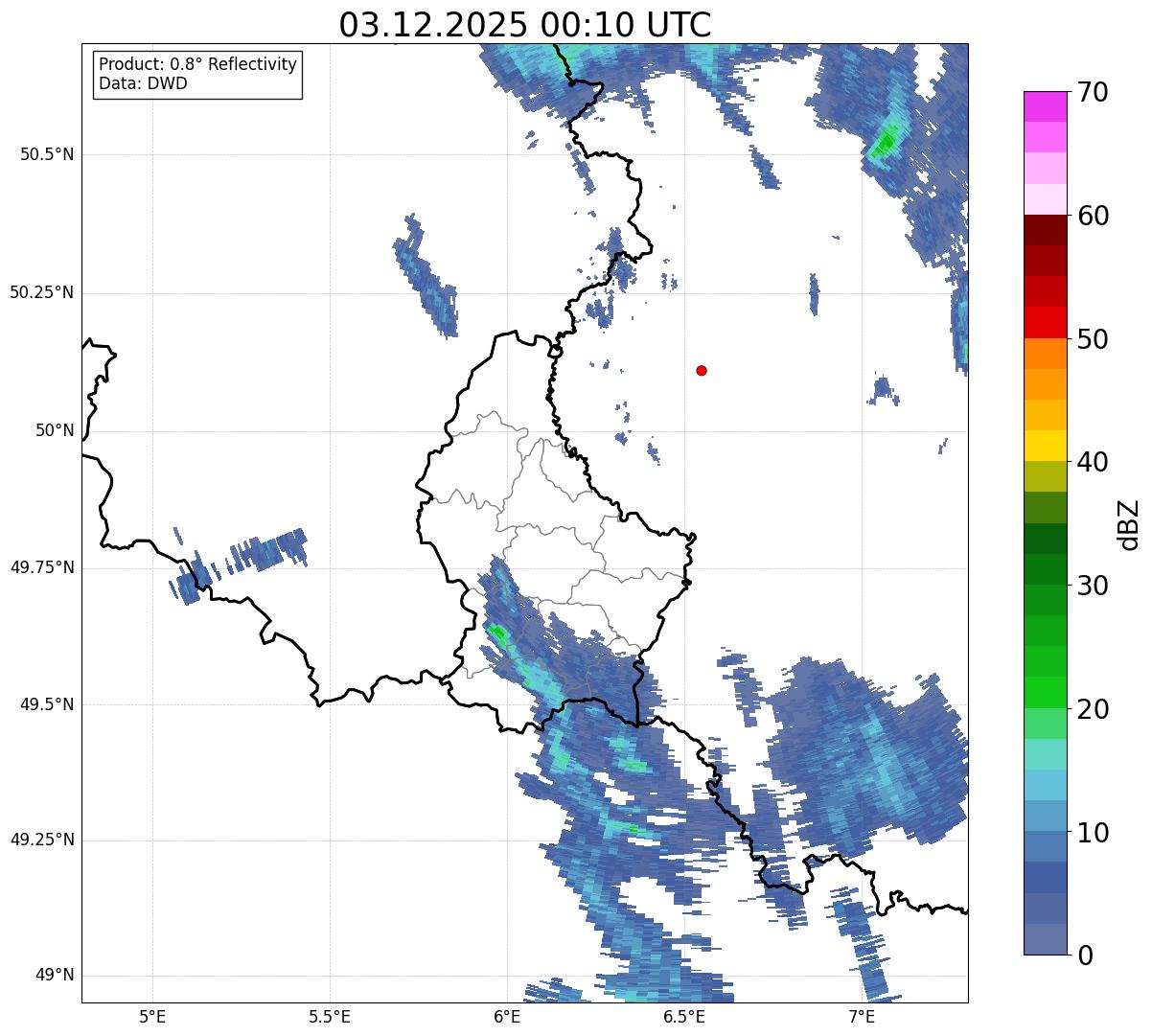Click the longitude label 6.5°E
Viewport: 1152px width, 1036px height.
click(684, 1016)
